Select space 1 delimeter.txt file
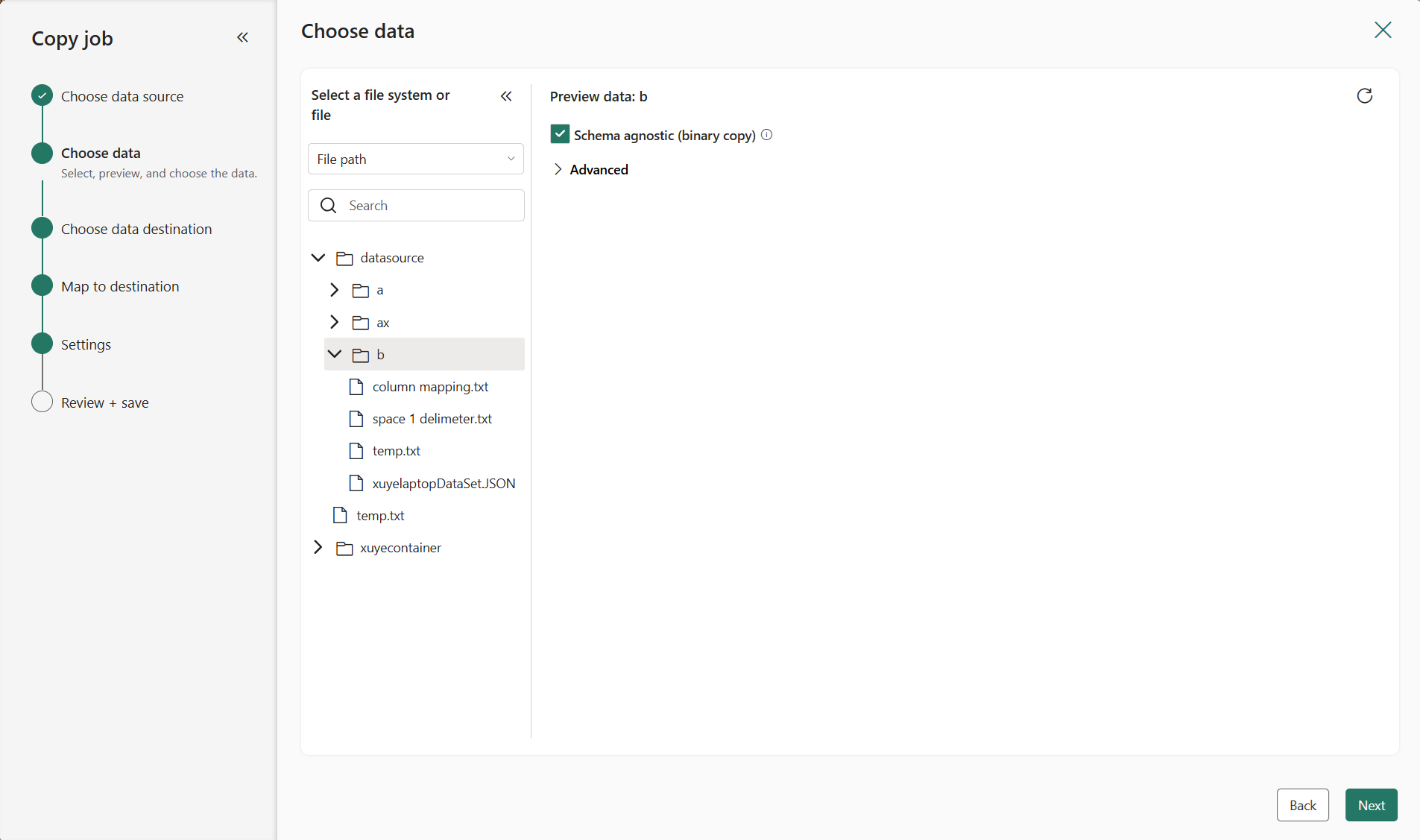 [432, 419]
